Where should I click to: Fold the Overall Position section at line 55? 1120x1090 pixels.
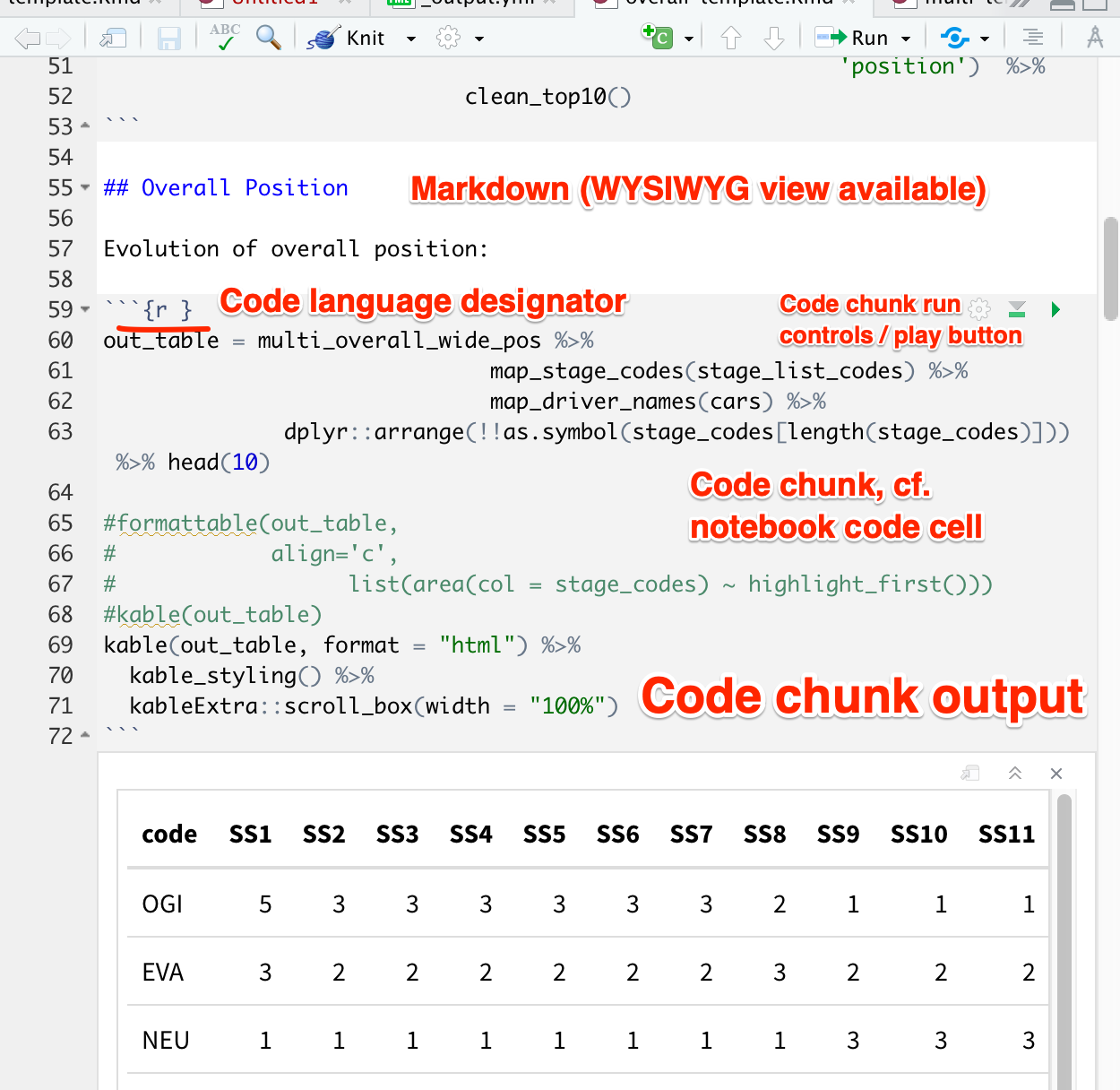[x=85, y=187]
